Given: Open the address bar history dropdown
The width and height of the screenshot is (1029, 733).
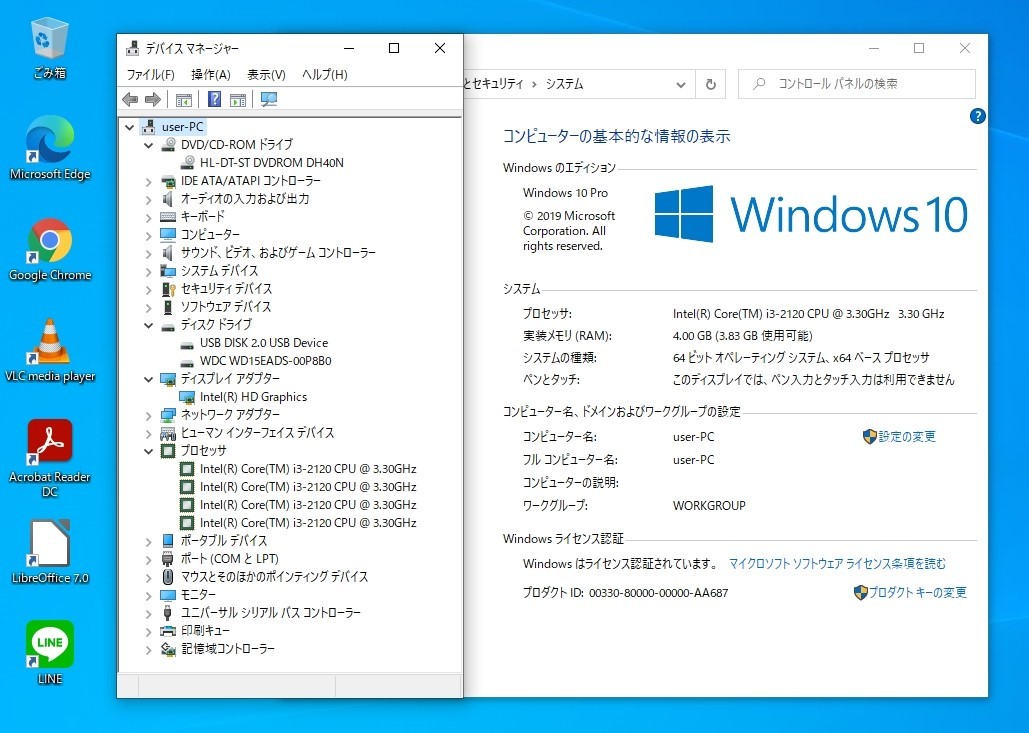Looking at the screenshot, I should (681, 85).
